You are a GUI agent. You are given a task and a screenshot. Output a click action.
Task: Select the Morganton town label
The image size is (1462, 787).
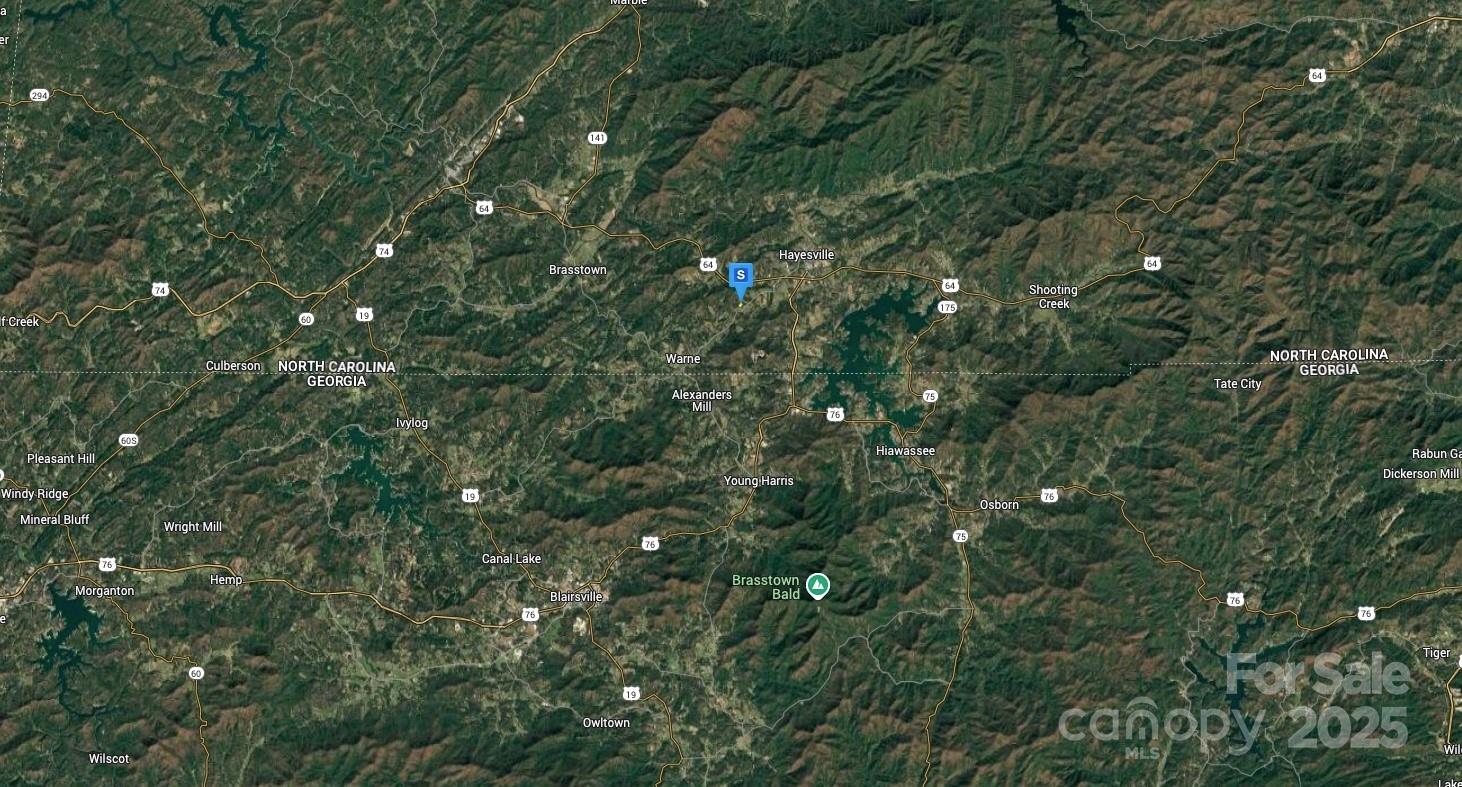[105, 591]
